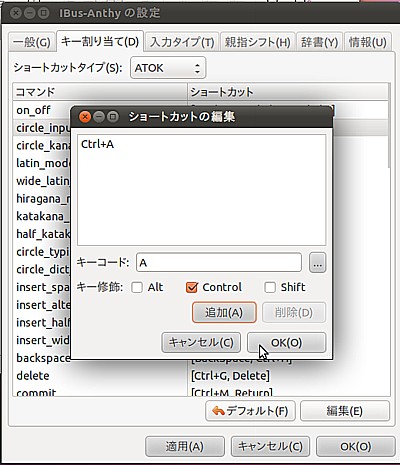Open the ATOK shortcut type dropdown
This screenshot has width=400, height=465.
[168, 68]
